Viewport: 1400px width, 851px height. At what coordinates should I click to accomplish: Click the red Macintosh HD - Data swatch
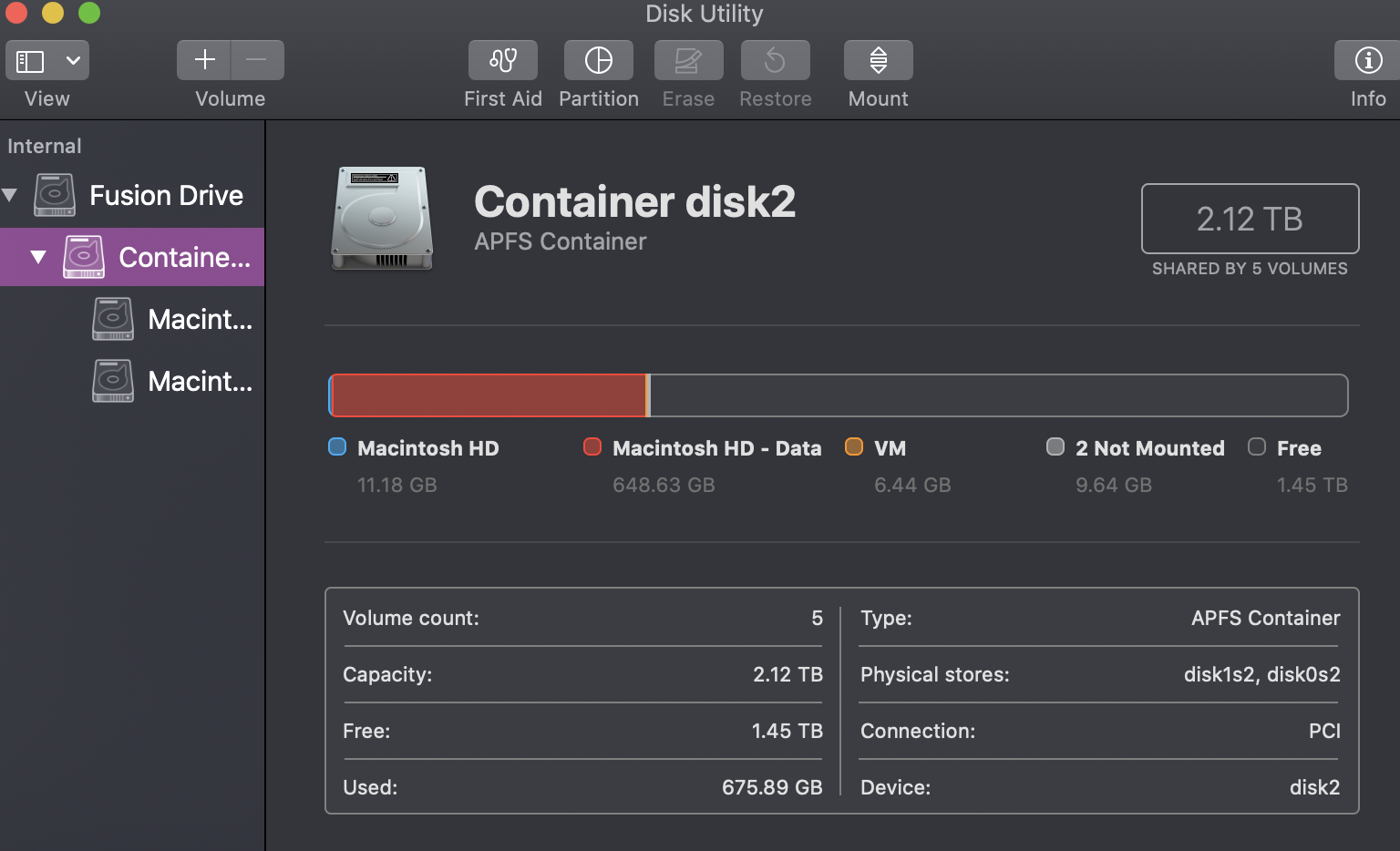[x=592, y=446]
